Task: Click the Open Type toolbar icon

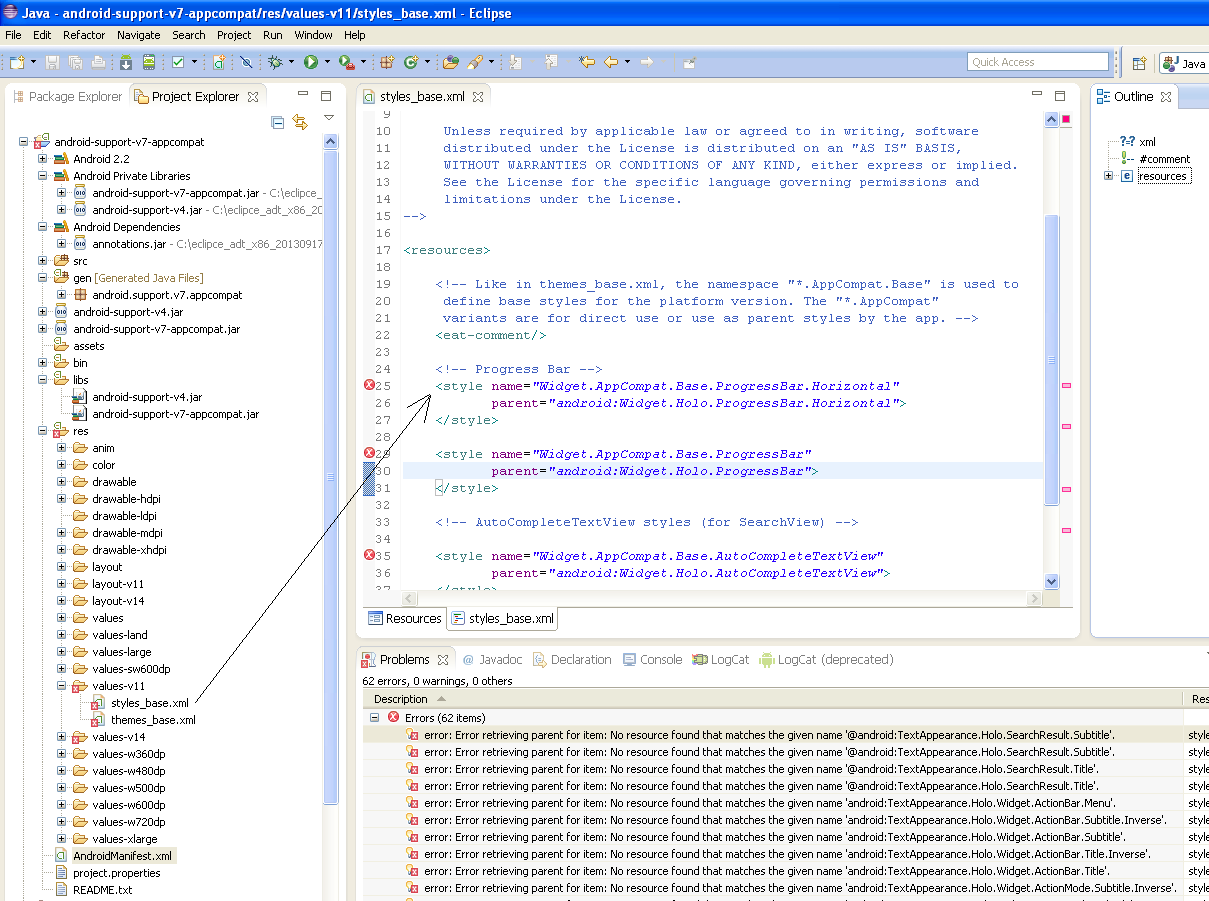Action: pos(451,62)
